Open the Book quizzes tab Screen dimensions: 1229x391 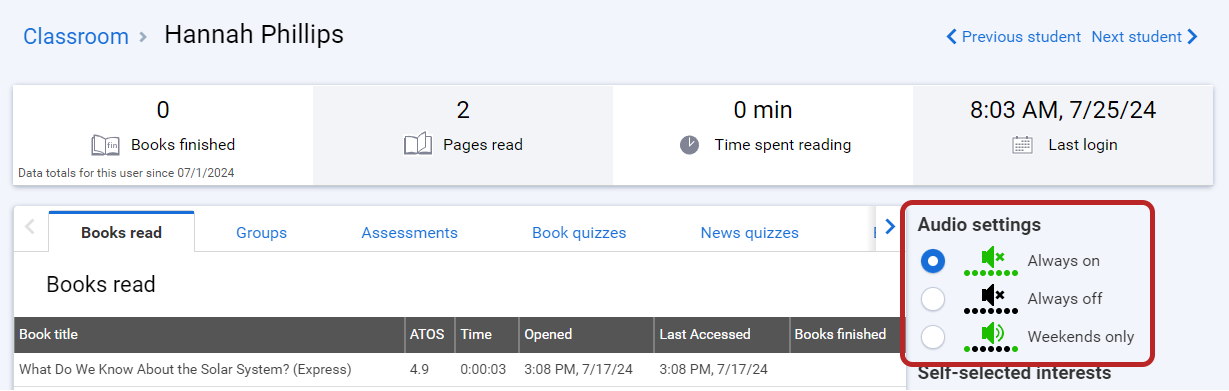[x=579, y=232]
